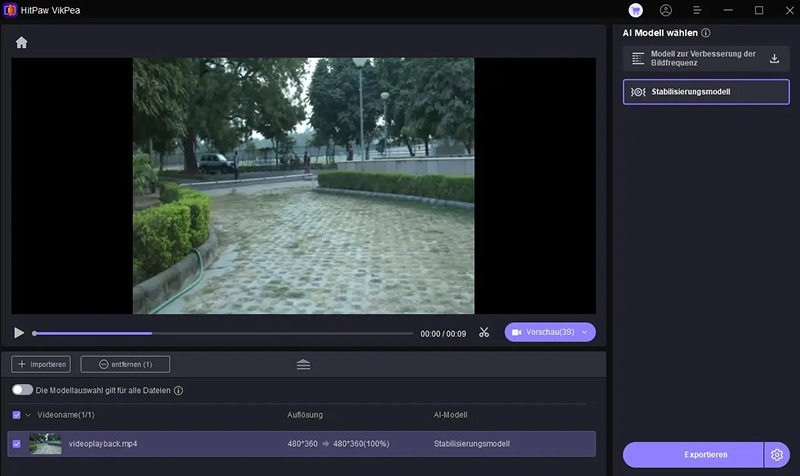
Task: Show info for model selection toggle
Action: [x=178, y=390]
